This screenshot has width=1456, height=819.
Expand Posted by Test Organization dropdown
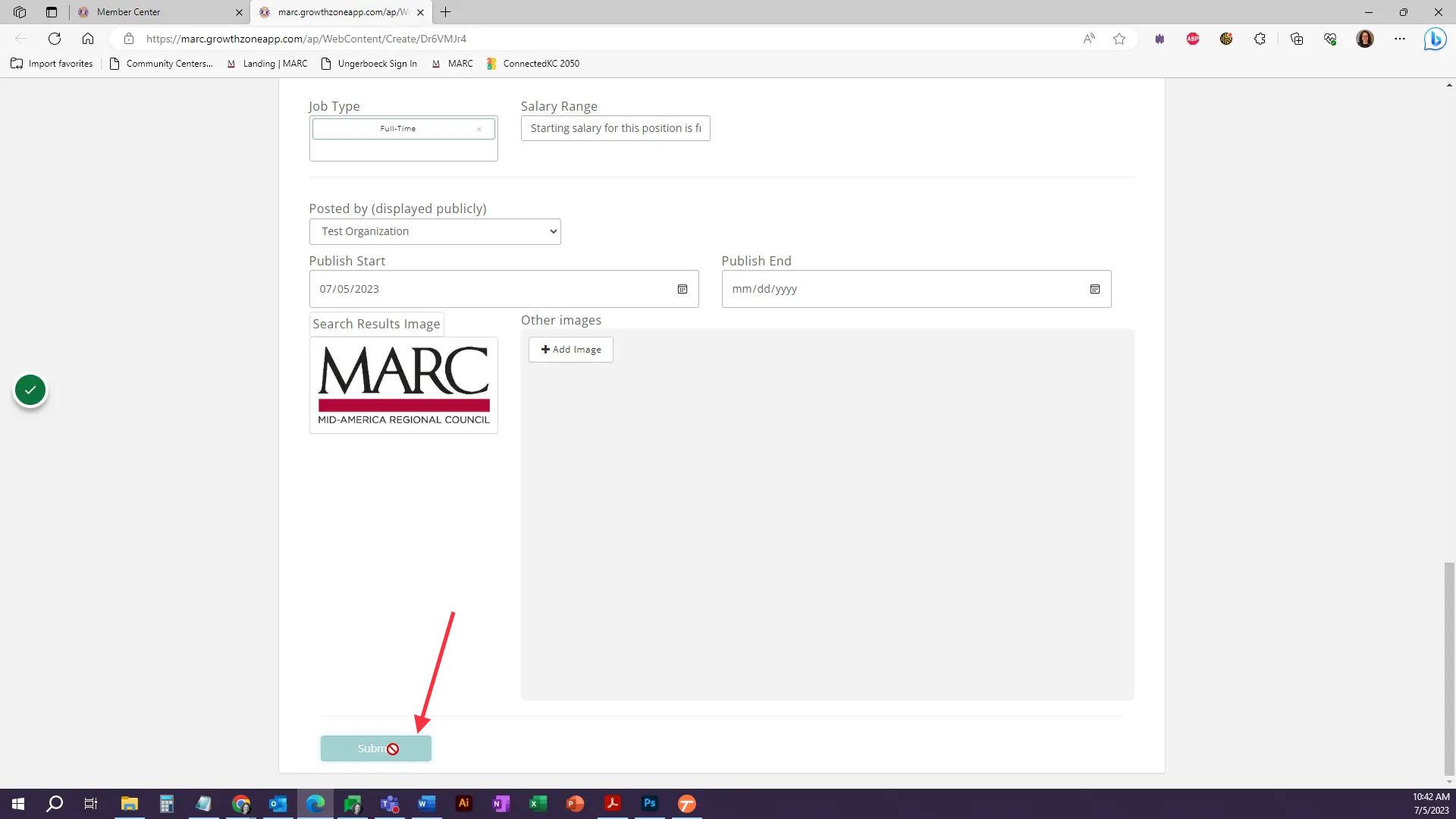(x=435, y=232)
